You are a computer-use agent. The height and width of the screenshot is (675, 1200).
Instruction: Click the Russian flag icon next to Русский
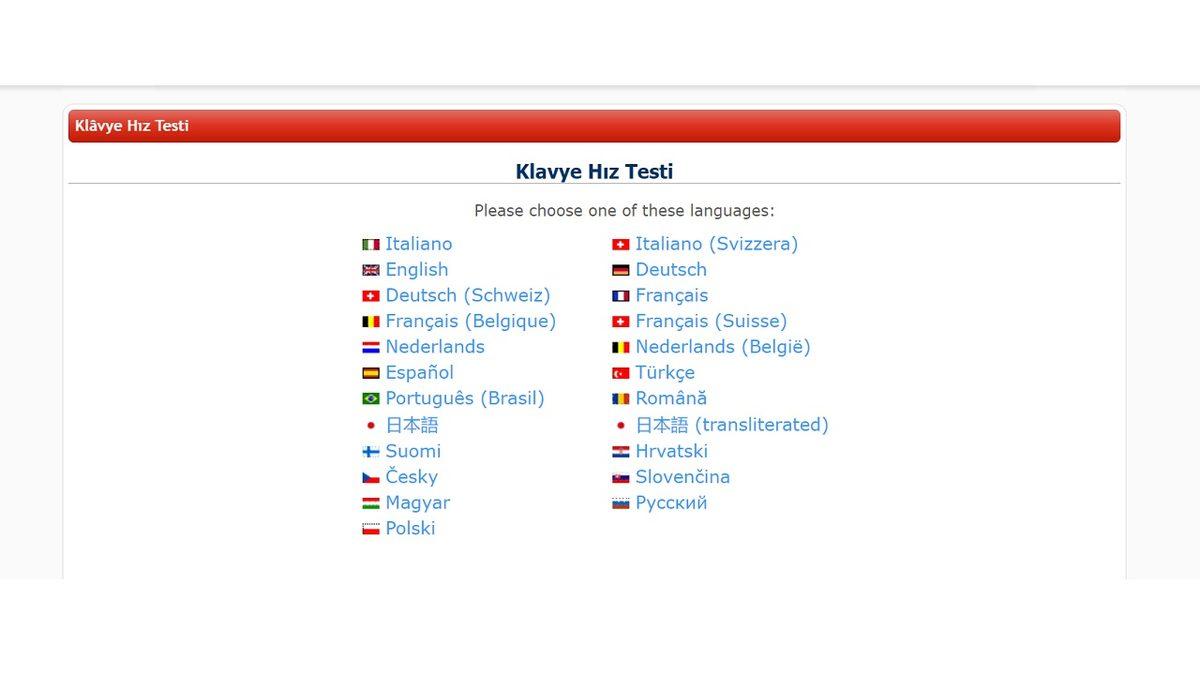[620, 503]
